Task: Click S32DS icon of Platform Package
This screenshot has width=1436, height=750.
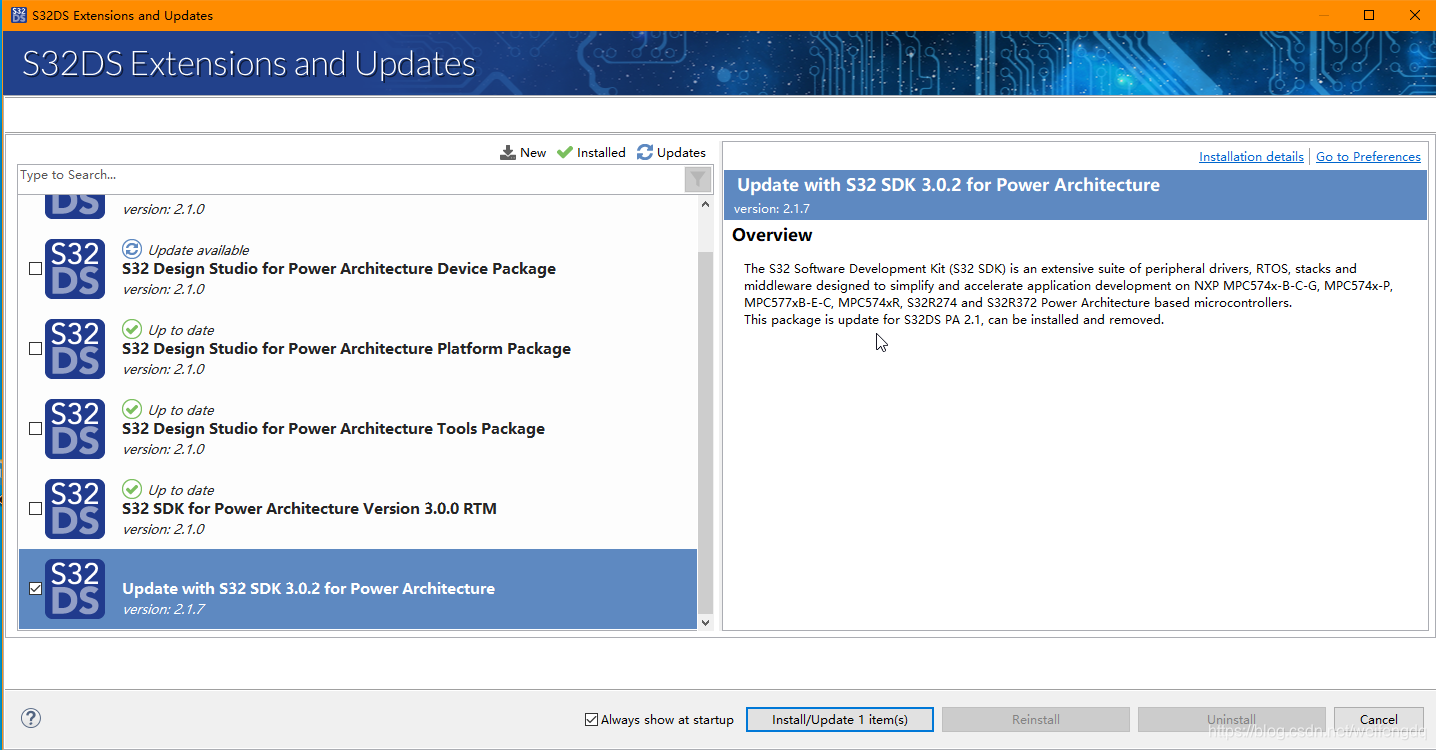Action: pos(75,349)
